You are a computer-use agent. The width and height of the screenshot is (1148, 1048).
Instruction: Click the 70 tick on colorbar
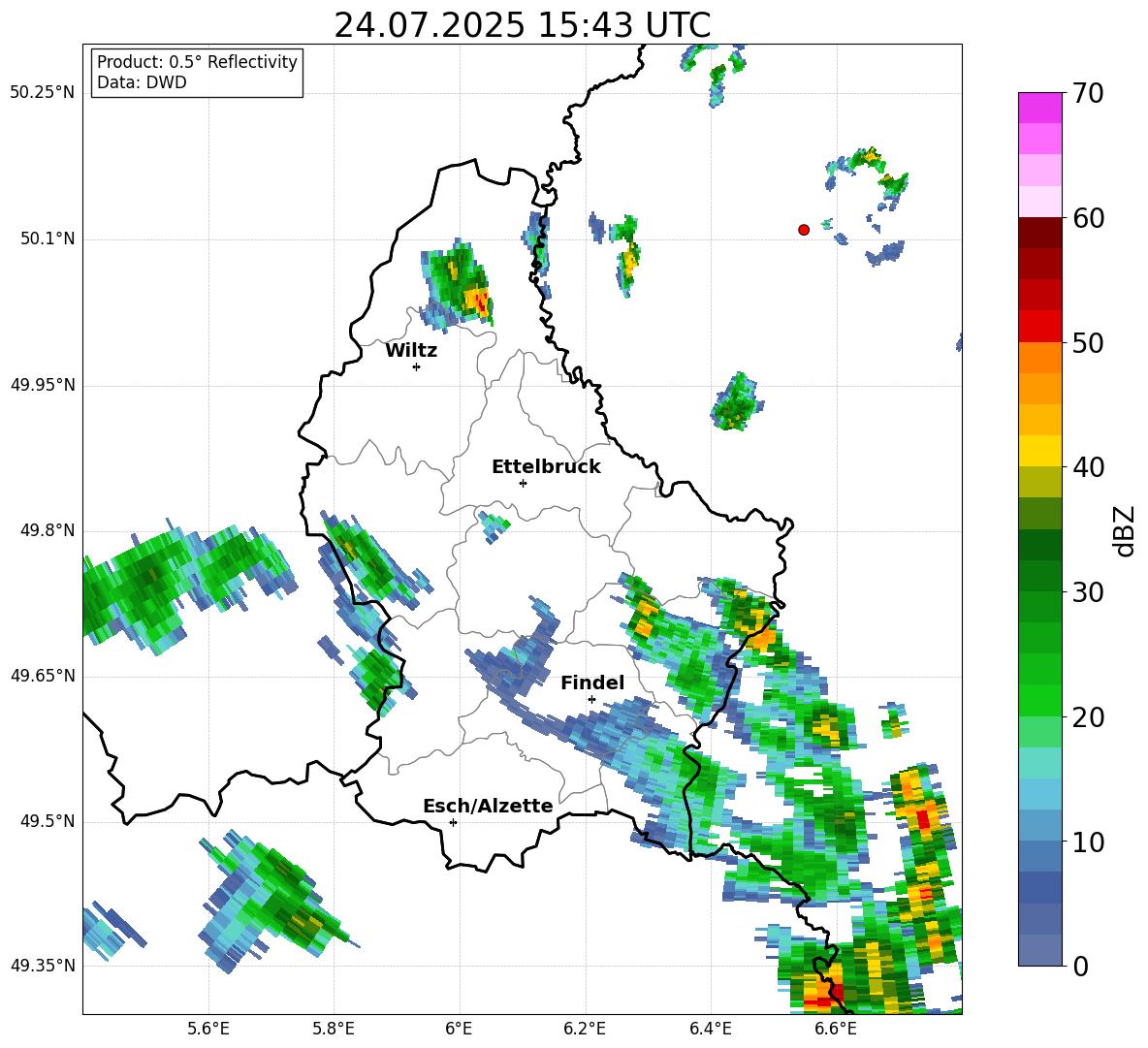[x=1087, y=94]
